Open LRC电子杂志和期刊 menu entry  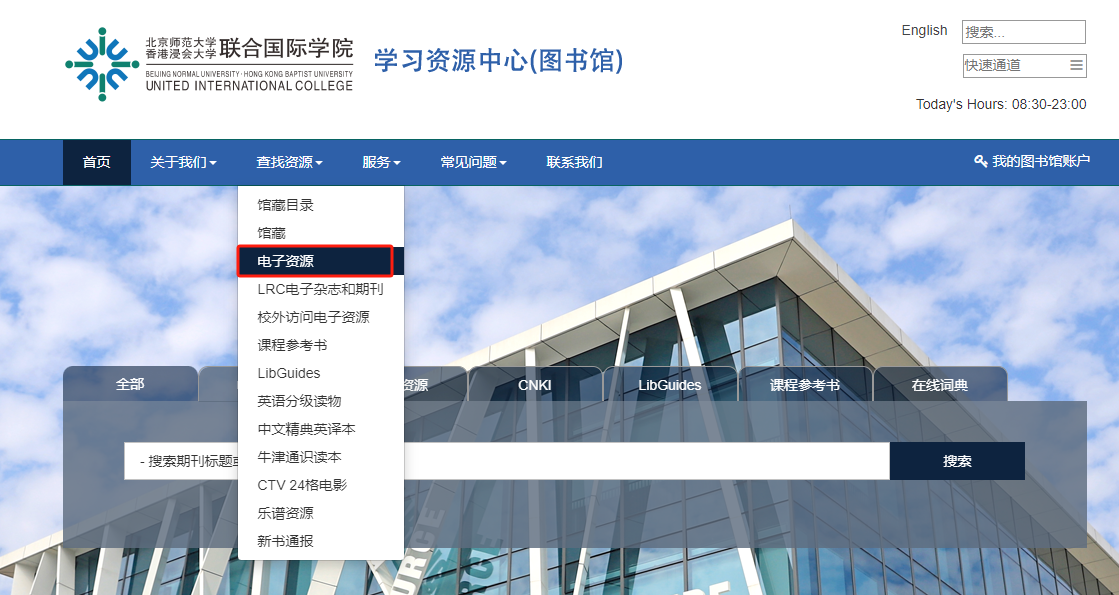pyautogui.click(x=320, y=289)
